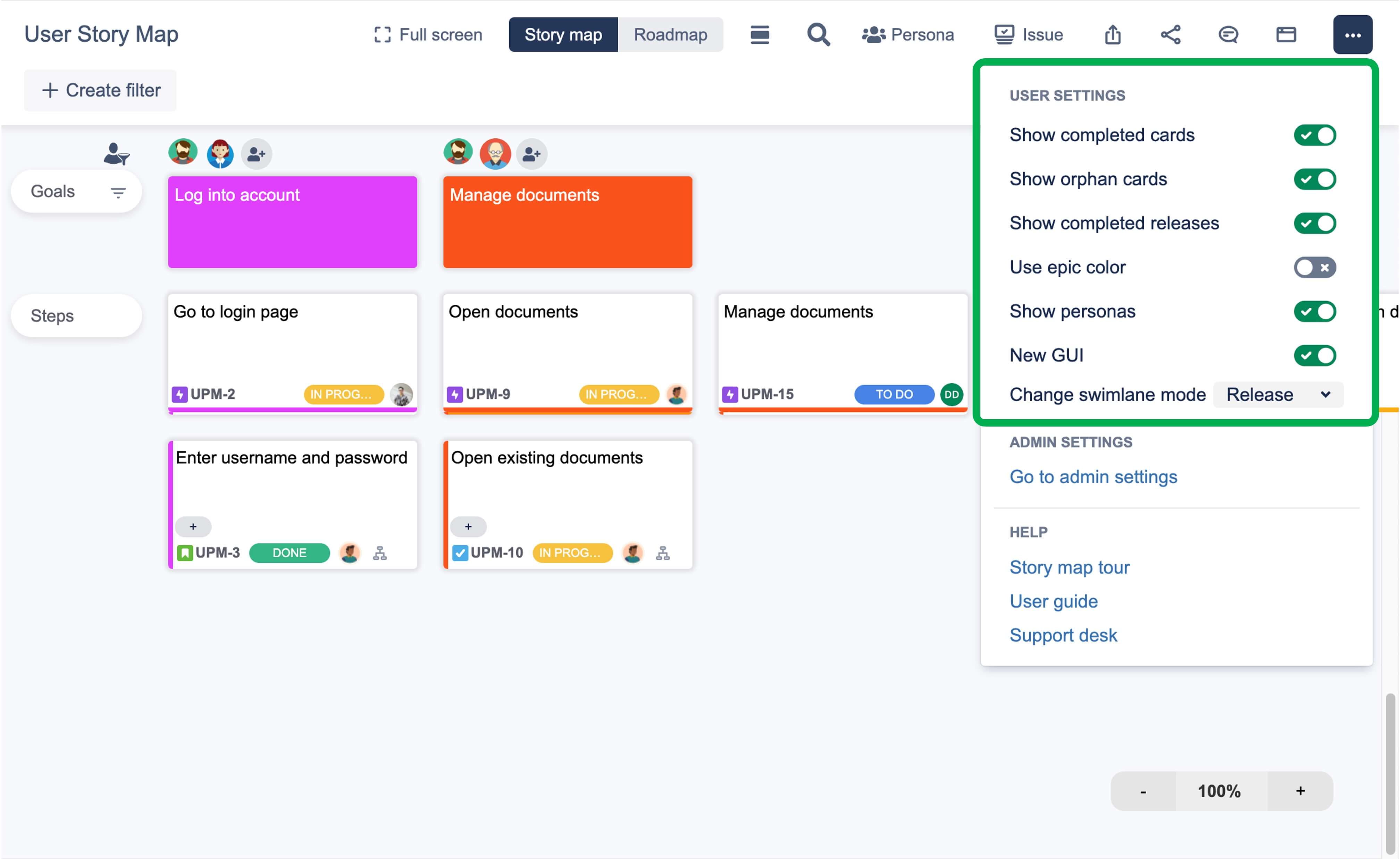Viewport: 1400px width, 859px height.
Task: Click the stacked rows view icon
Action: click(x=760, y=35)
